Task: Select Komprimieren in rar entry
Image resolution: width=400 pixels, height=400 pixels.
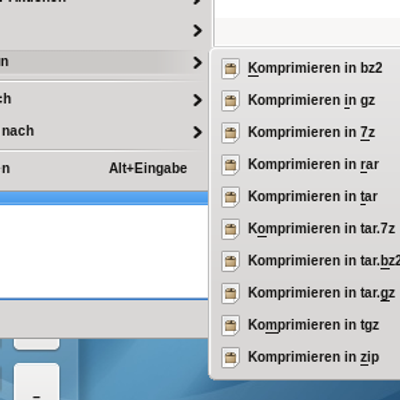Action: click(x=306, y=165)
